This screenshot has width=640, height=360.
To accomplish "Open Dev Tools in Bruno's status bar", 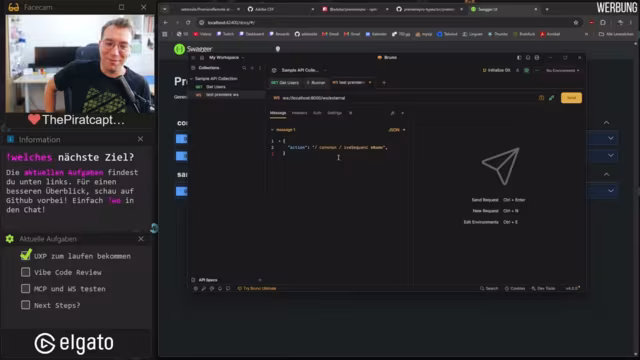I will click(543, 289).
